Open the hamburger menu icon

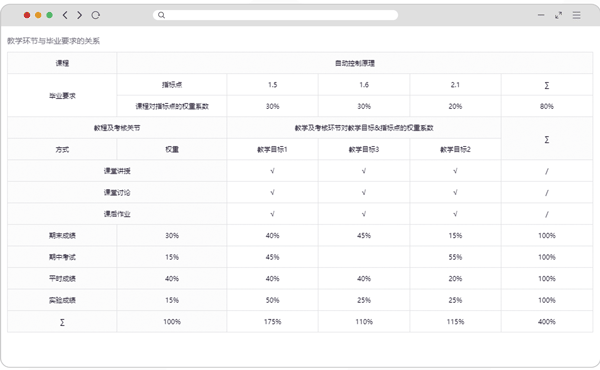point(576,15)
